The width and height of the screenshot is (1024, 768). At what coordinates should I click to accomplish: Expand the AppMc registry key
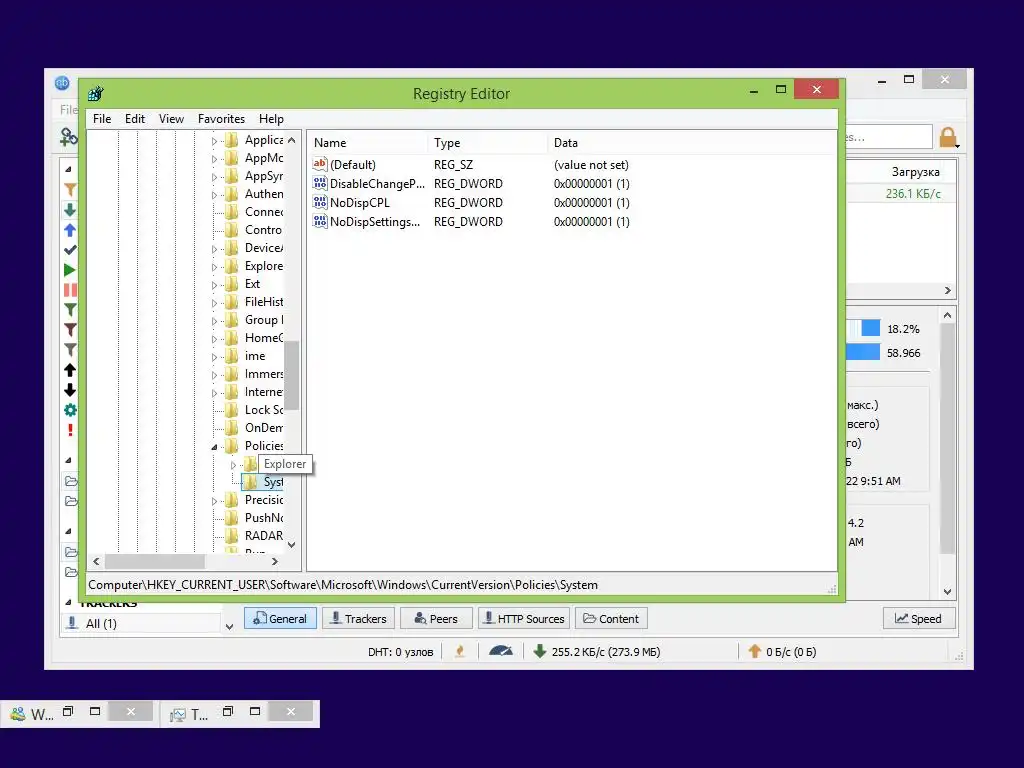click(214, 159)
